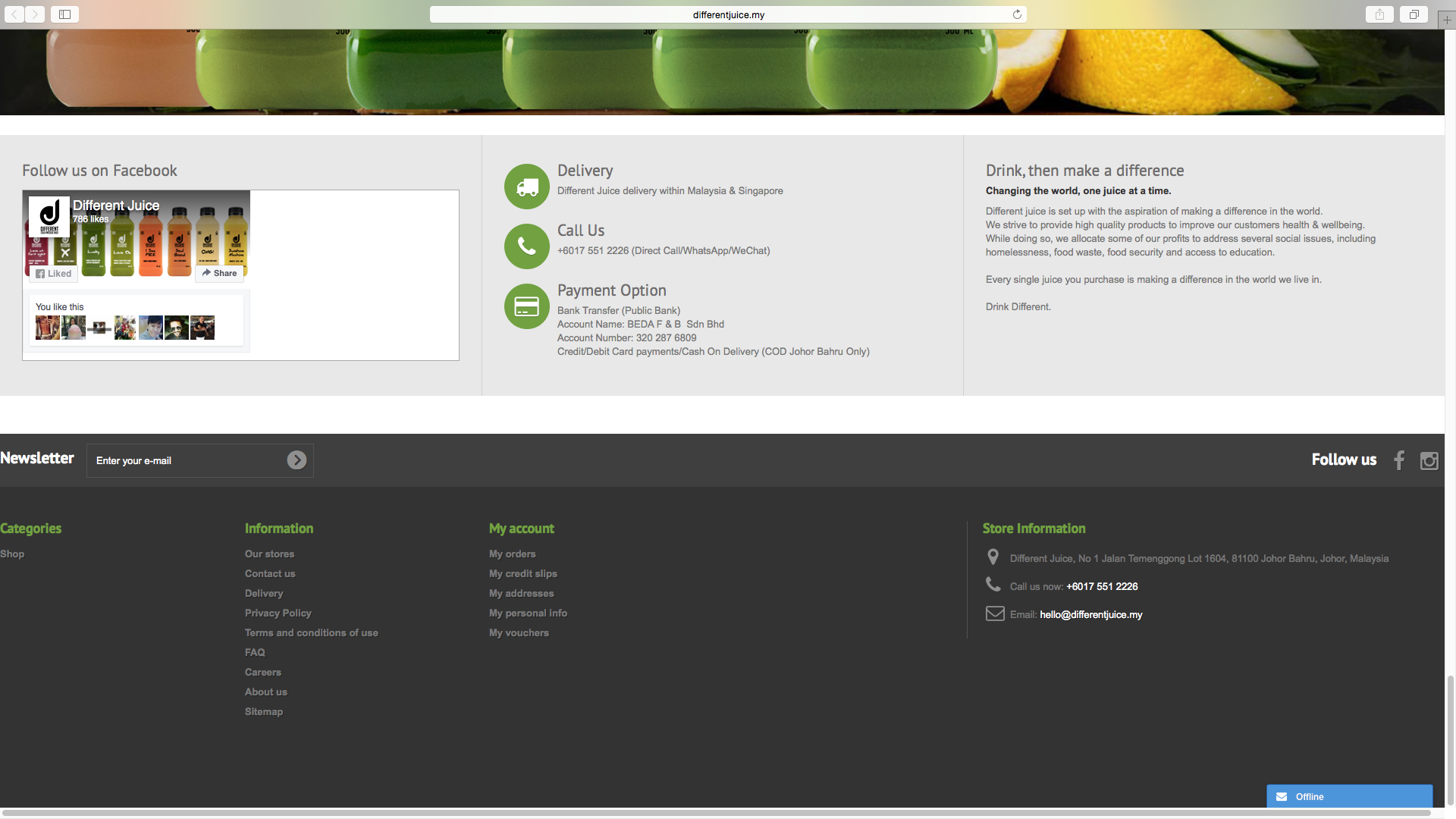The width and height of the screenshot is (1456, 819).
Task: Click the envelope icon beside Email
Action: pyautogui.click(x=995, y=613)
